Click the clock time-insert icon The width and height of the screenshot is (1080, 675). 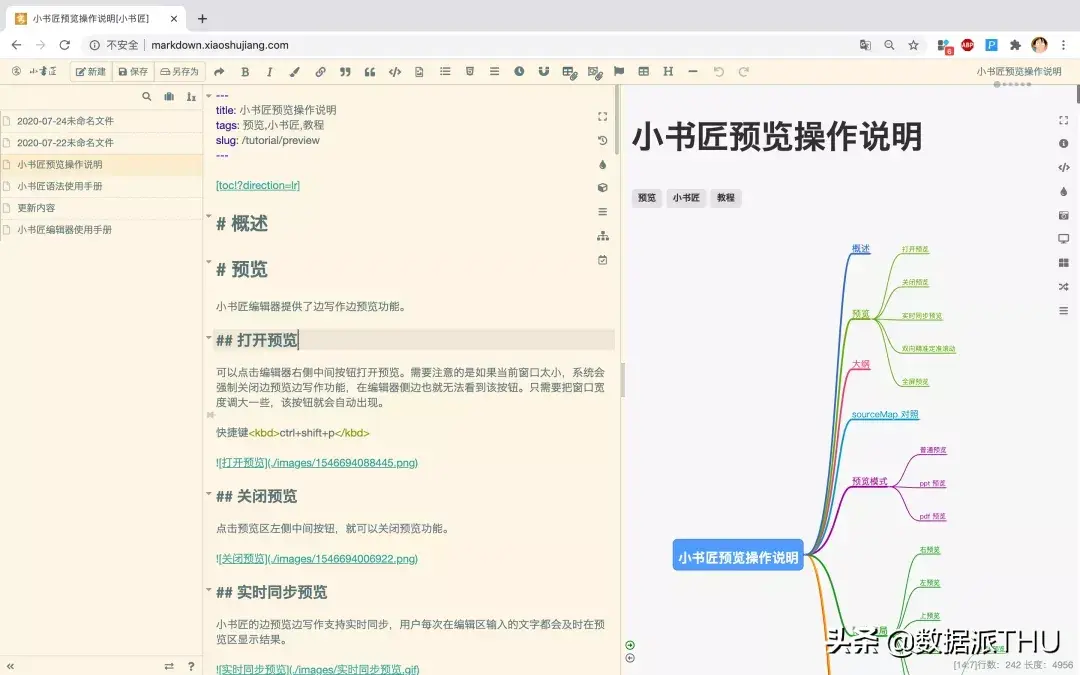(519, 71)
